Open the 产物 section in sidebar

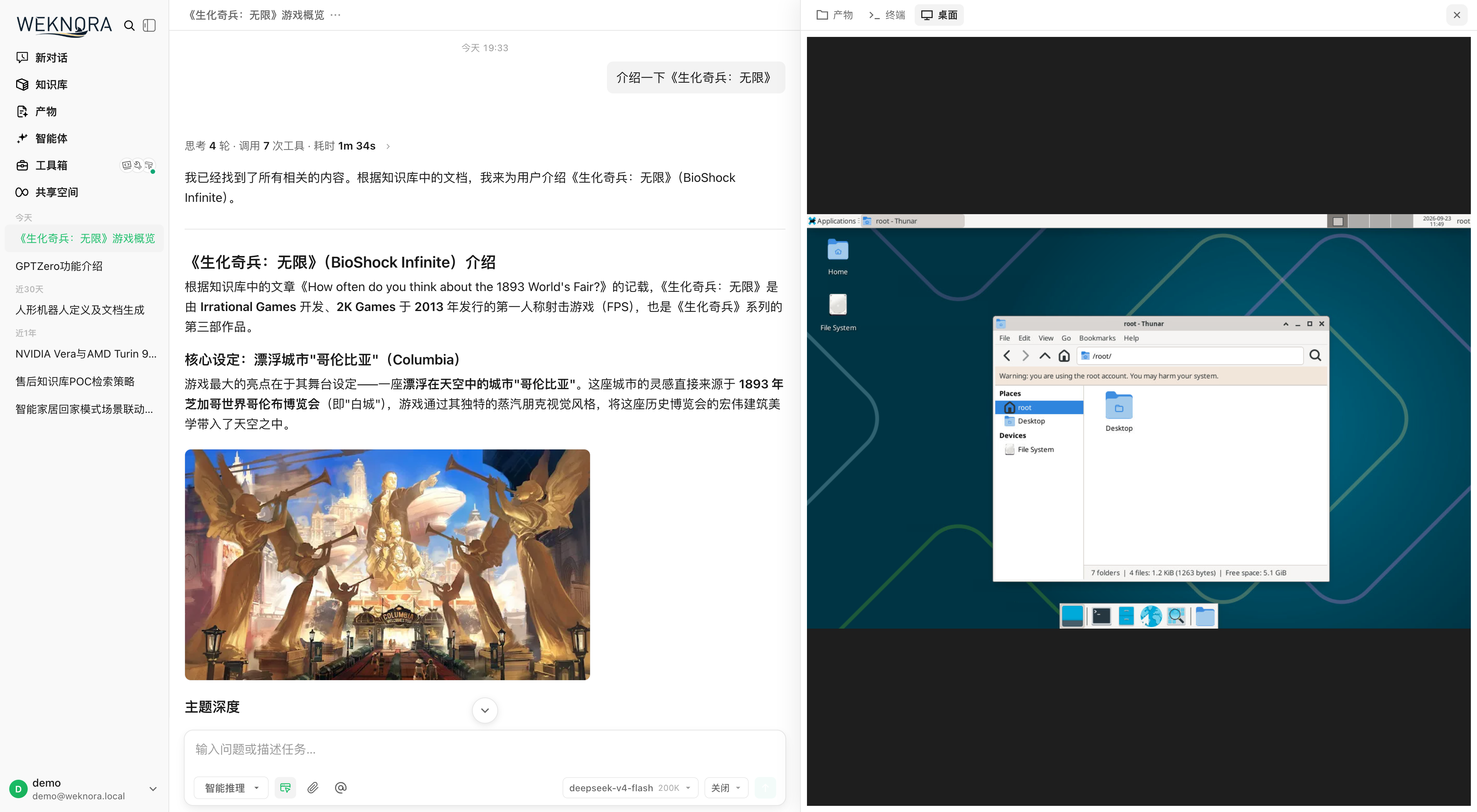(x=46, y=111)
